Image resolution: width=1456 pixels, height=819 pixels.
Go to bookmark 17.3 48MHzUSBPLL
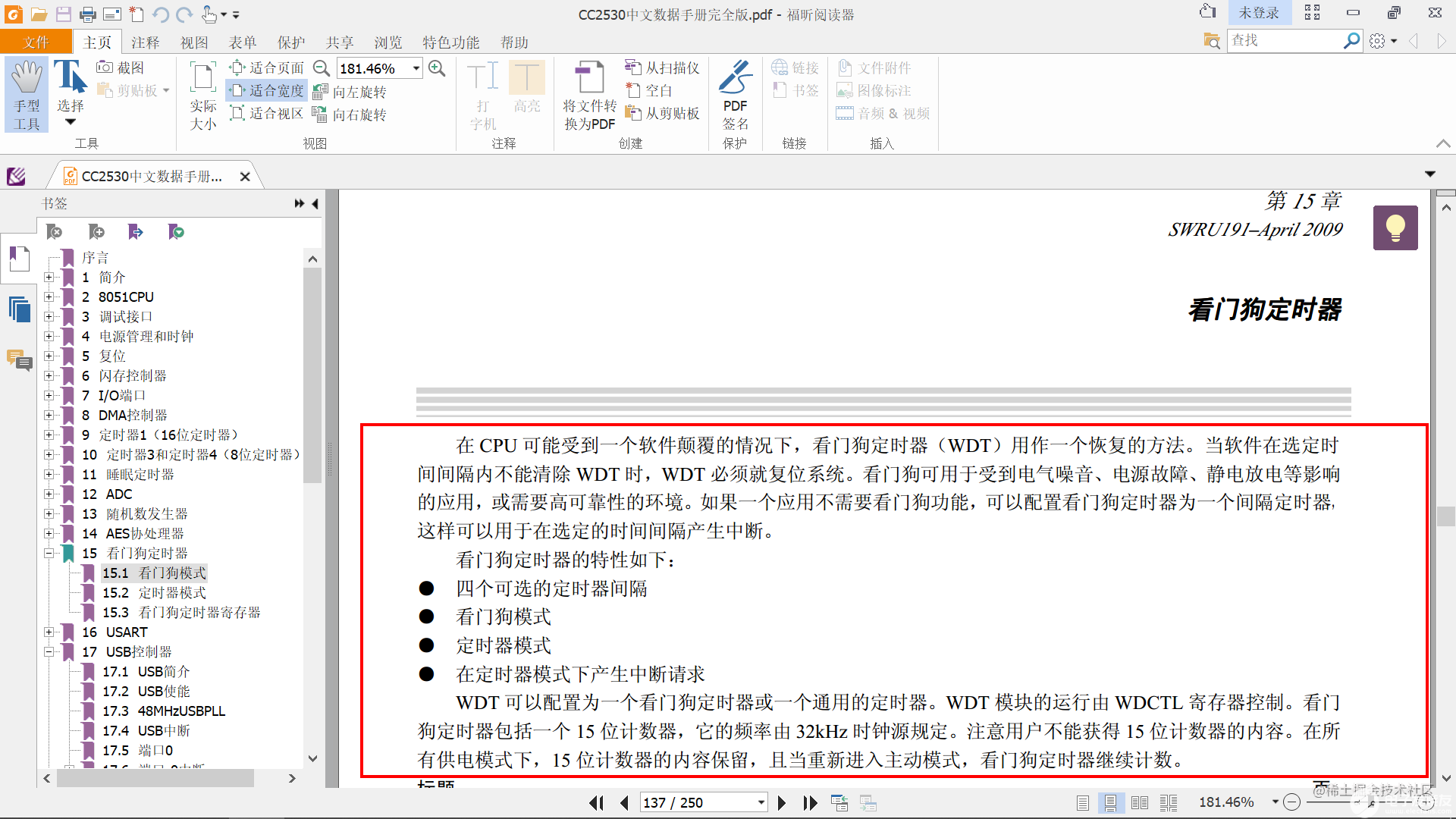[164, 711]
